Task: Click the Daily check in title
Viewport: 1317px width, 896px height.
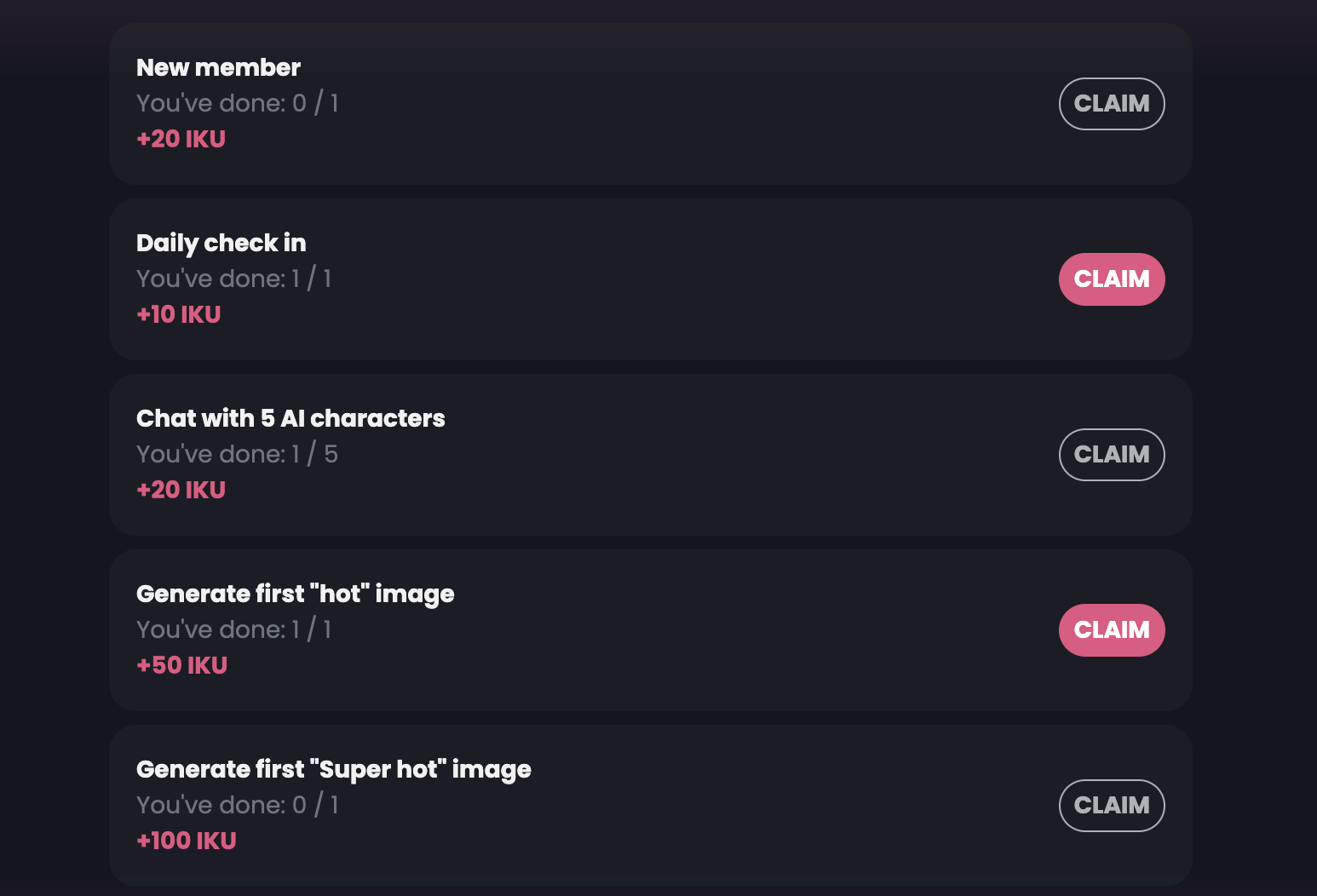Action: coord(221,243)
